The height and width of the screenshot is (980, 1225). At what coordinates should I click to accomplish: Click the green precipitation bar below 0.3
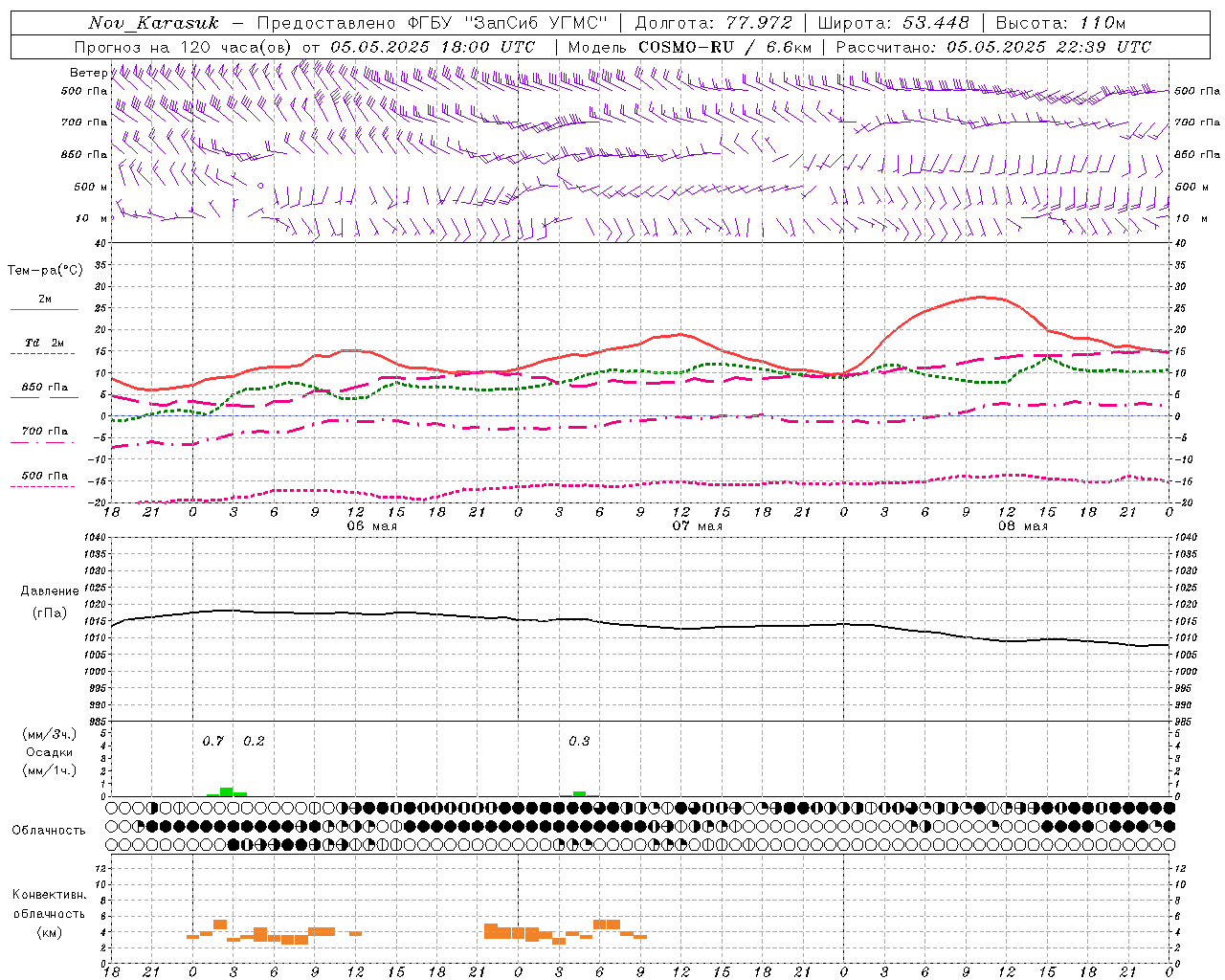pos(579,793)
